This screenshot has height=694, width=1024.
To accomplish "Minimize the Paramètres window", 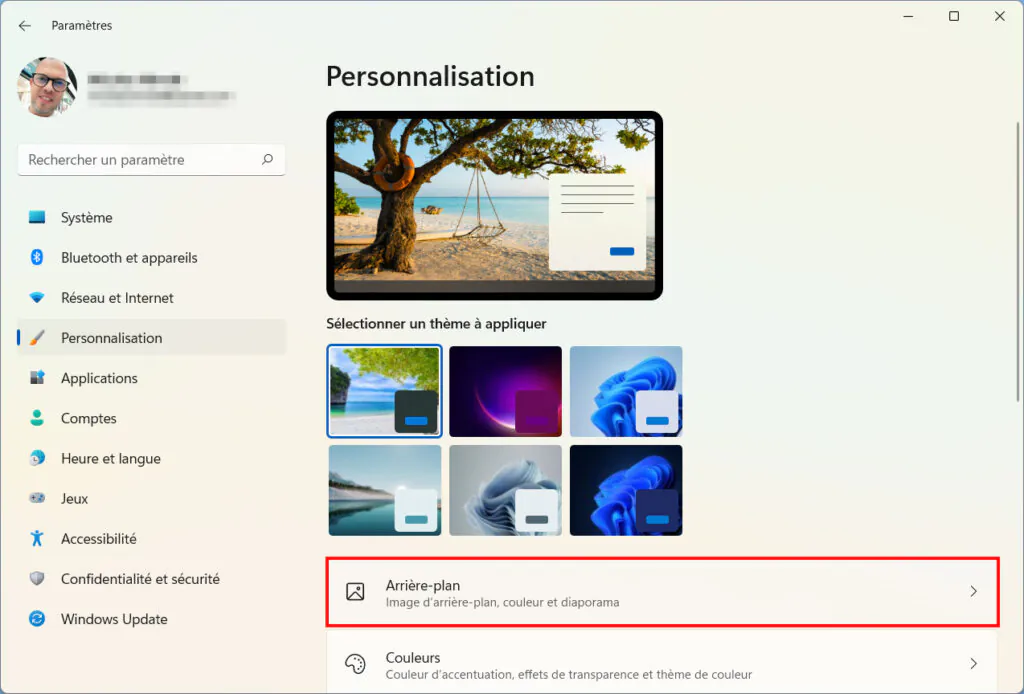I will tap(908, 16).
